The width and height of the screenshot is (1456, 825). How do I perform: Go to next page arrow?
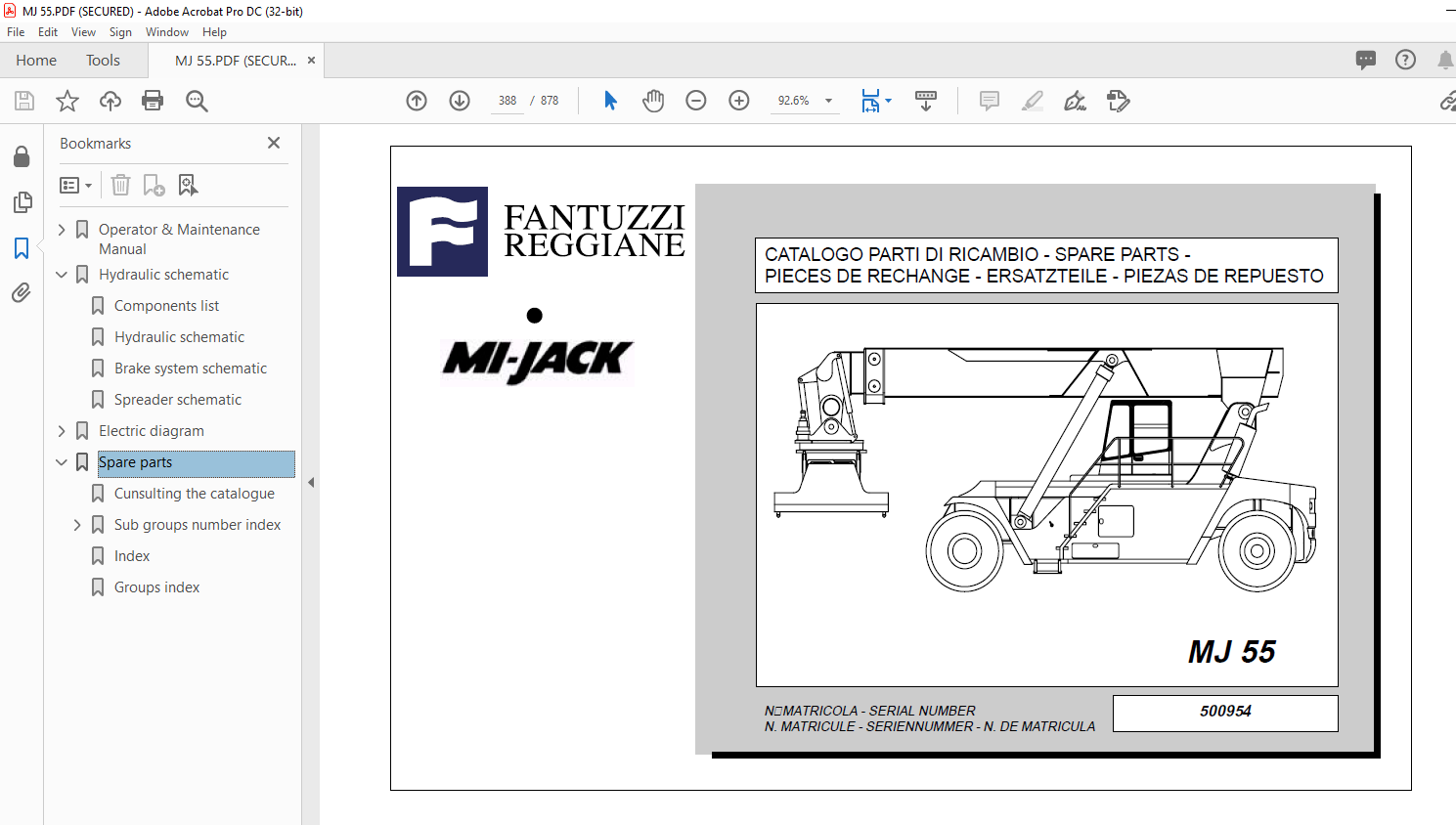(x=460, y=101)
